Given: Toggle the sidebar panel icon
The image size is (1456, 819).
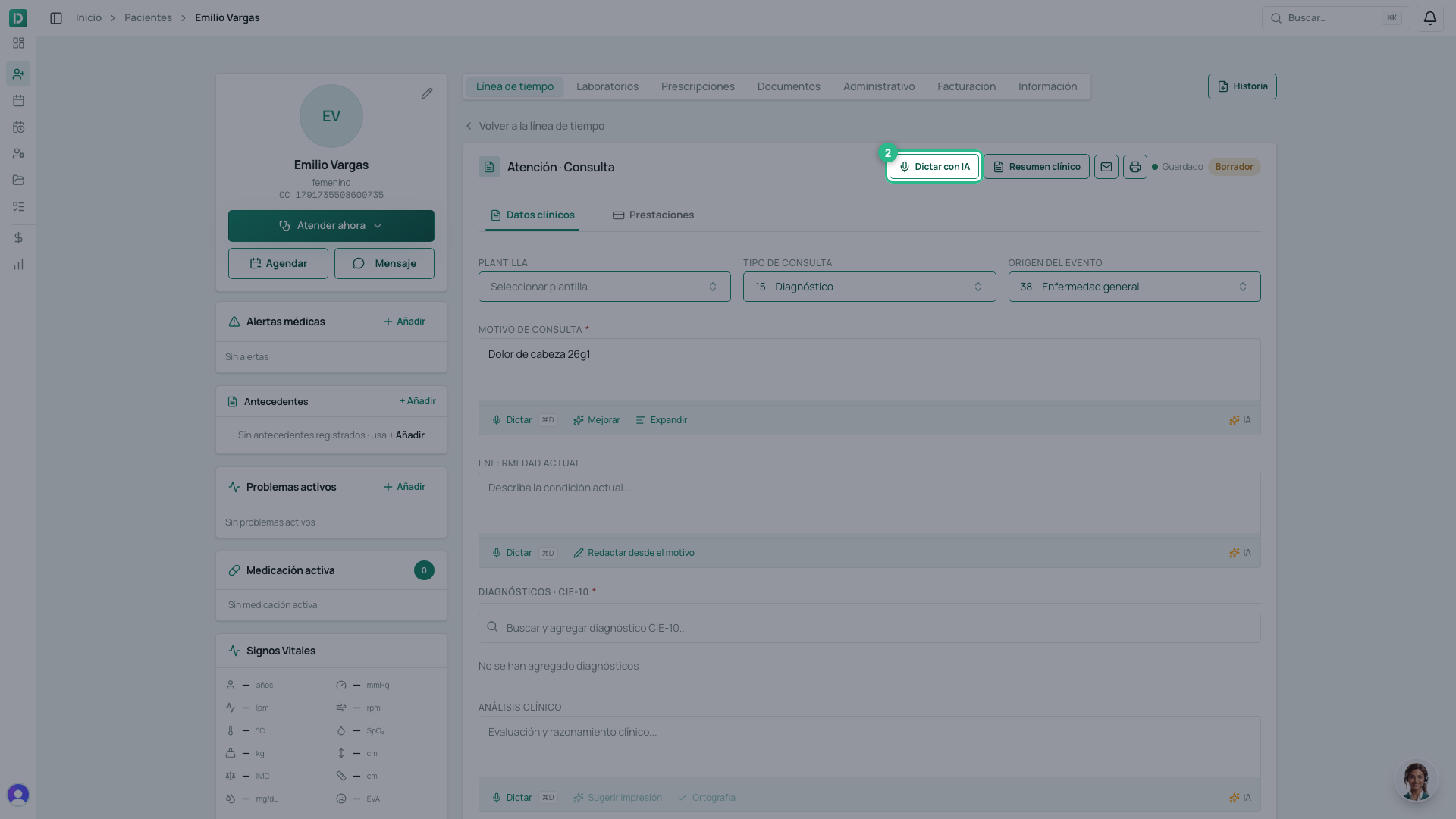Looking at the screenshot, I should pyautogui.click(x=56, y=17).
